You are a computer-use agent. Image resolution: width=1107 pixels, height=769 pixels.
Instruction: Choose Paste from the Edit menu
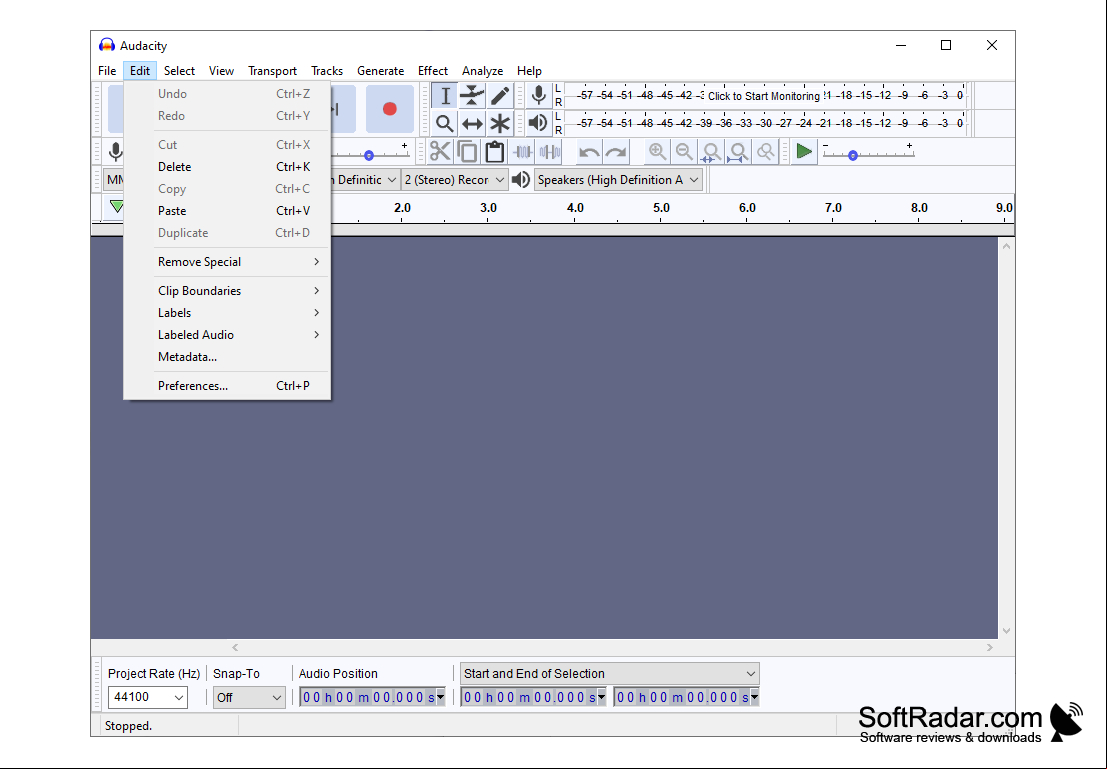pyautogui.click(x=227, y=210)
